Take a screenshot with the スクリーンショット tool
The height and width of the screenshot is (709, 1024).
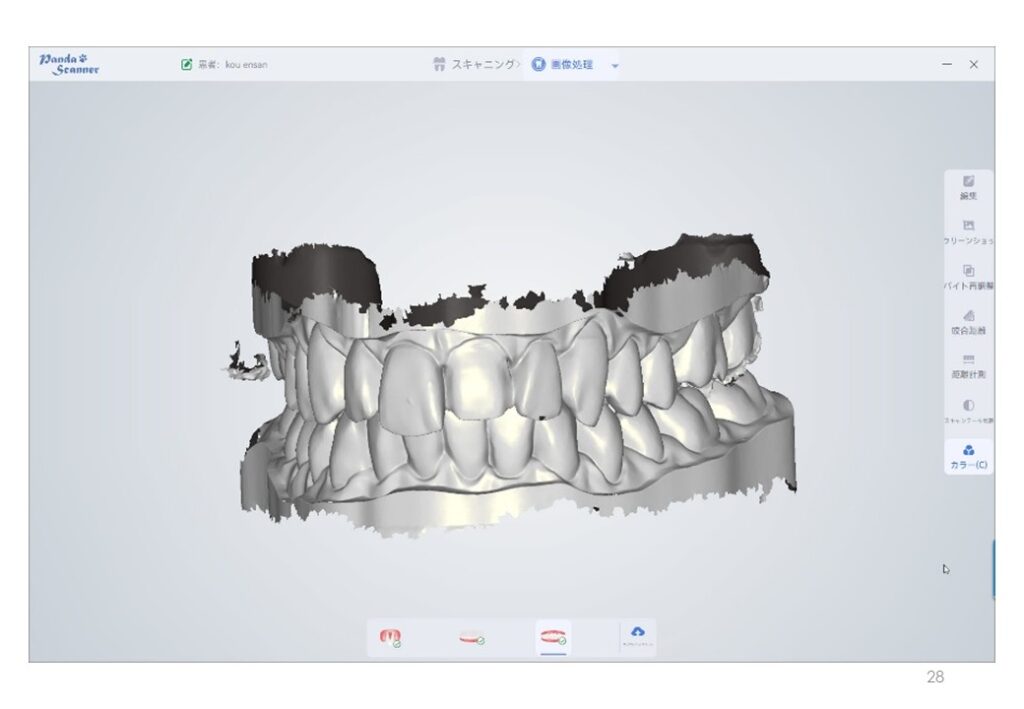tap(968, 232)
